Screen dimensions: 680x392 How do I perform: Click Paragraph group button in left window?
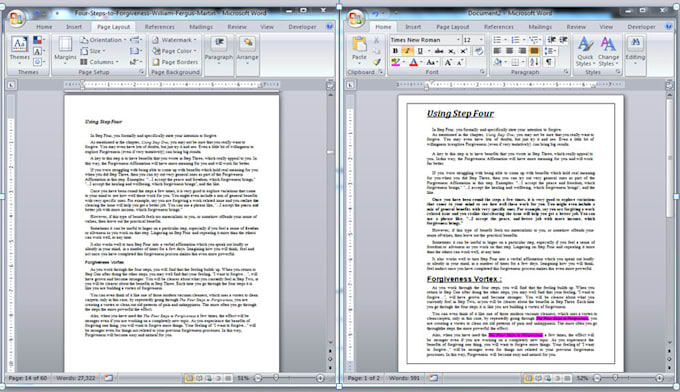218,50
